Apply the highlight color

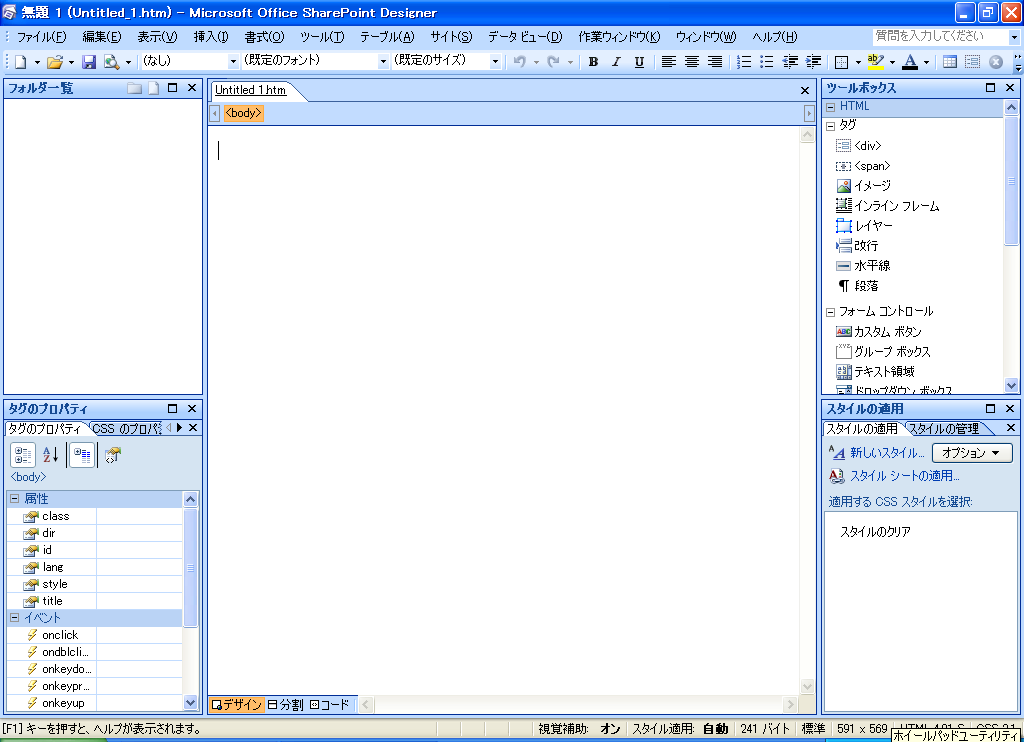(x=875, y=61)
